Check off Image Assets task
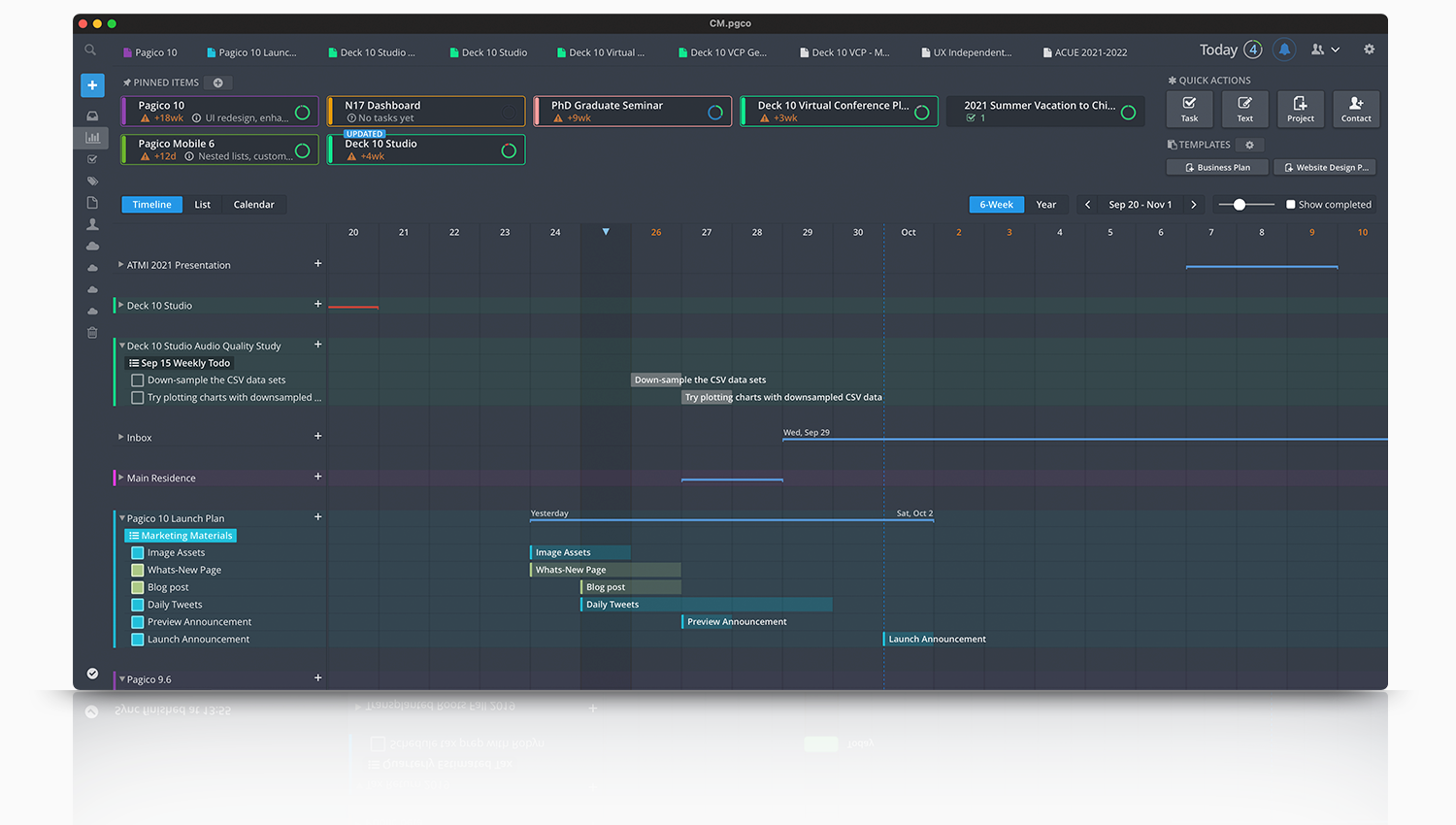This screenshot has height=825, width=1456. tap(138, 553)
